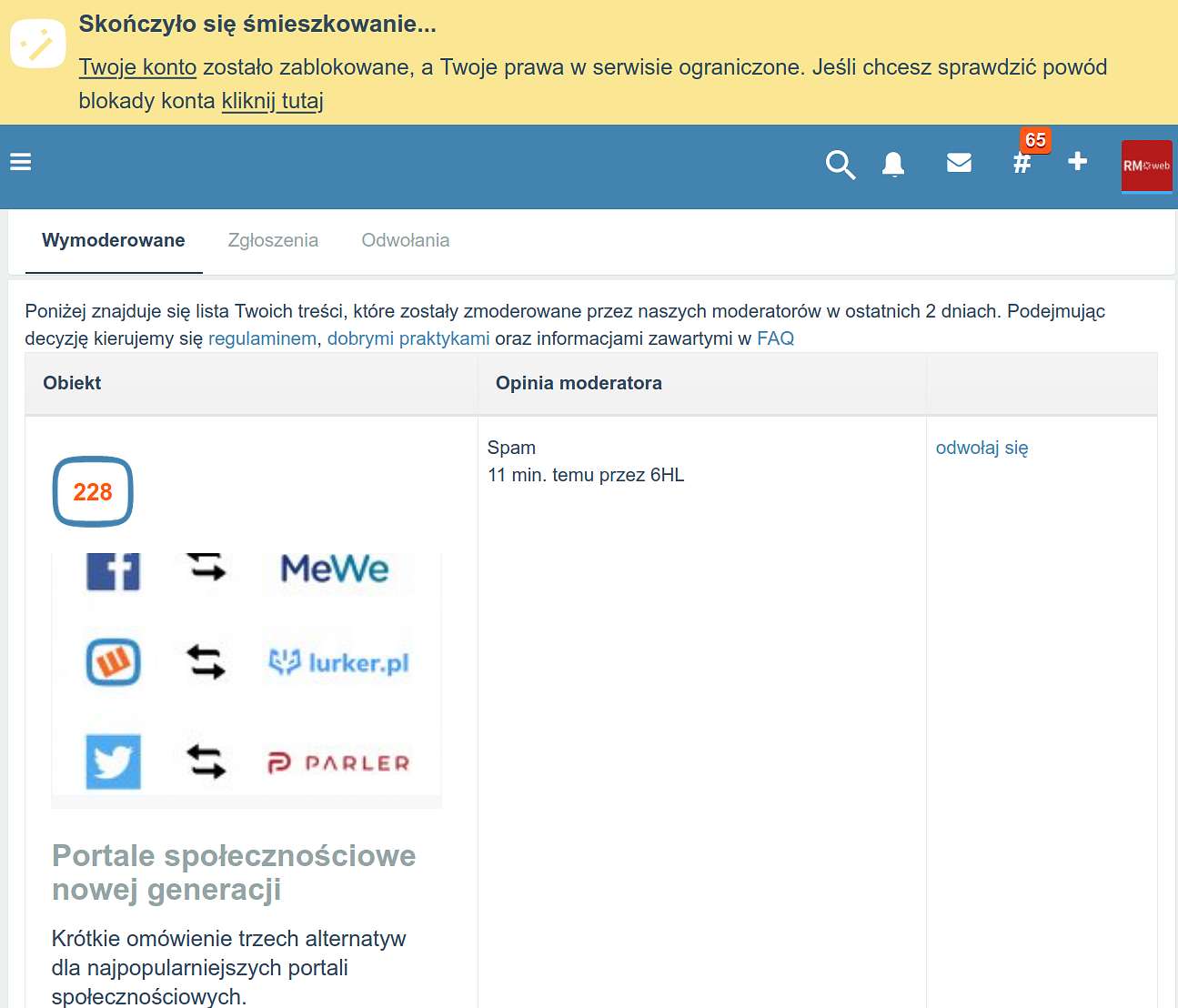Screen dimensions: 1178x1008
Task: Click the search magnifier icon
Action: coord(840,165)
